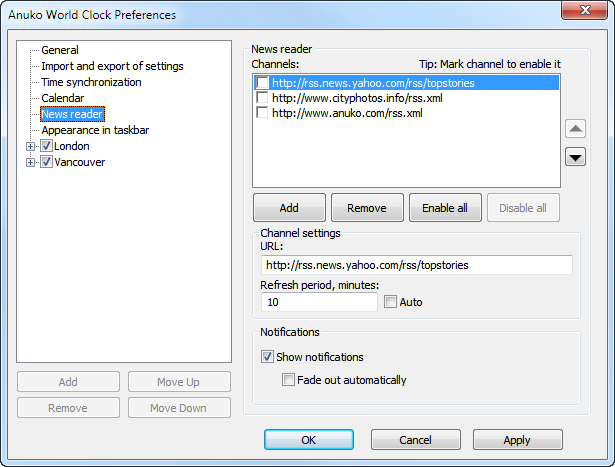
Task: Open the General settings page
Action: 60,50
